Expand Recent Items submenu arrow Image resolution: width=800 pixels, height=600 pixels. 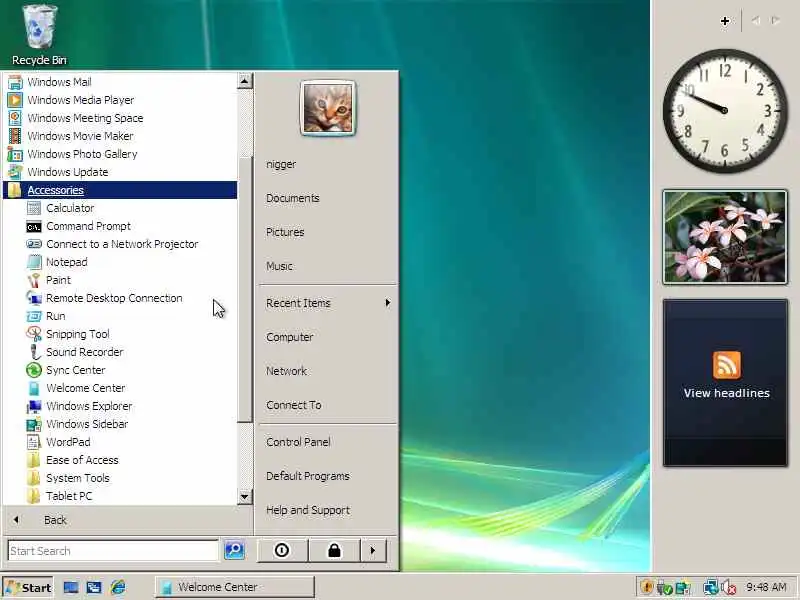coord(388,303)
